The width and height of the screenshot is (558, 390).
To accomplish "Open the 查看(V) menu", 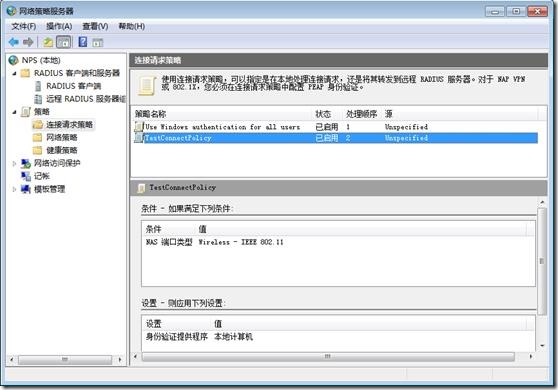I will tap(95, 26).
